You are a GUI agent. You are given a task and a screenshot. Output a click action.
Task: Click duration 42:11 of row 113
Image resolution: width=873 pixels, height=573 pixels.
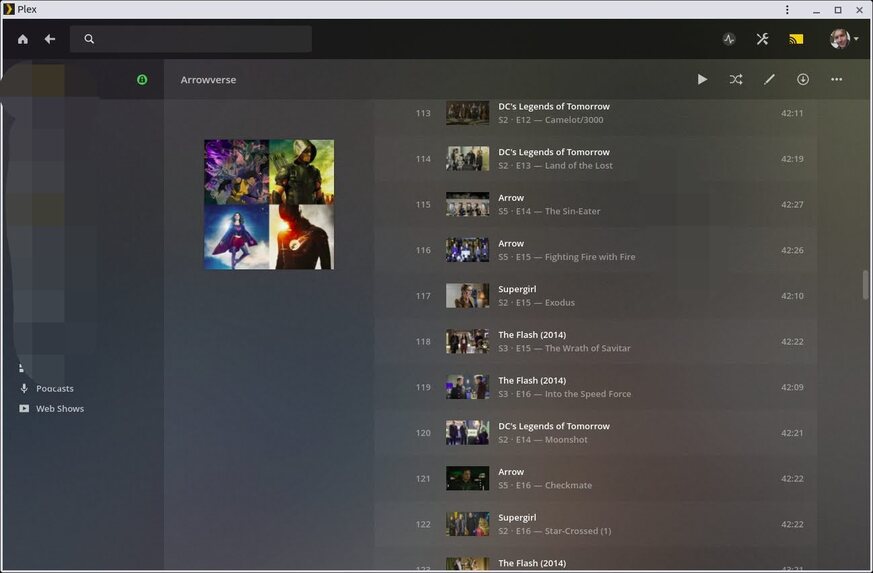tap(792, 113)
